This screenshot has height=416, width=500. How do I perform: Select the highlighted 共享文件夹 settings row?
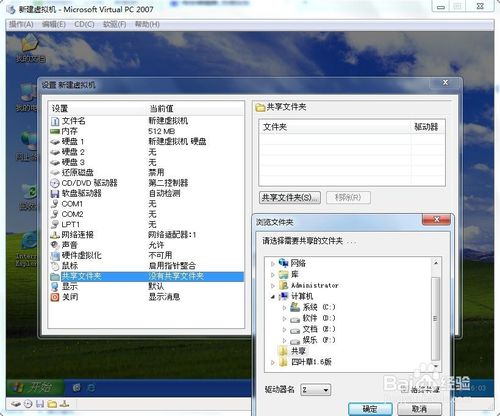(146, 276)
